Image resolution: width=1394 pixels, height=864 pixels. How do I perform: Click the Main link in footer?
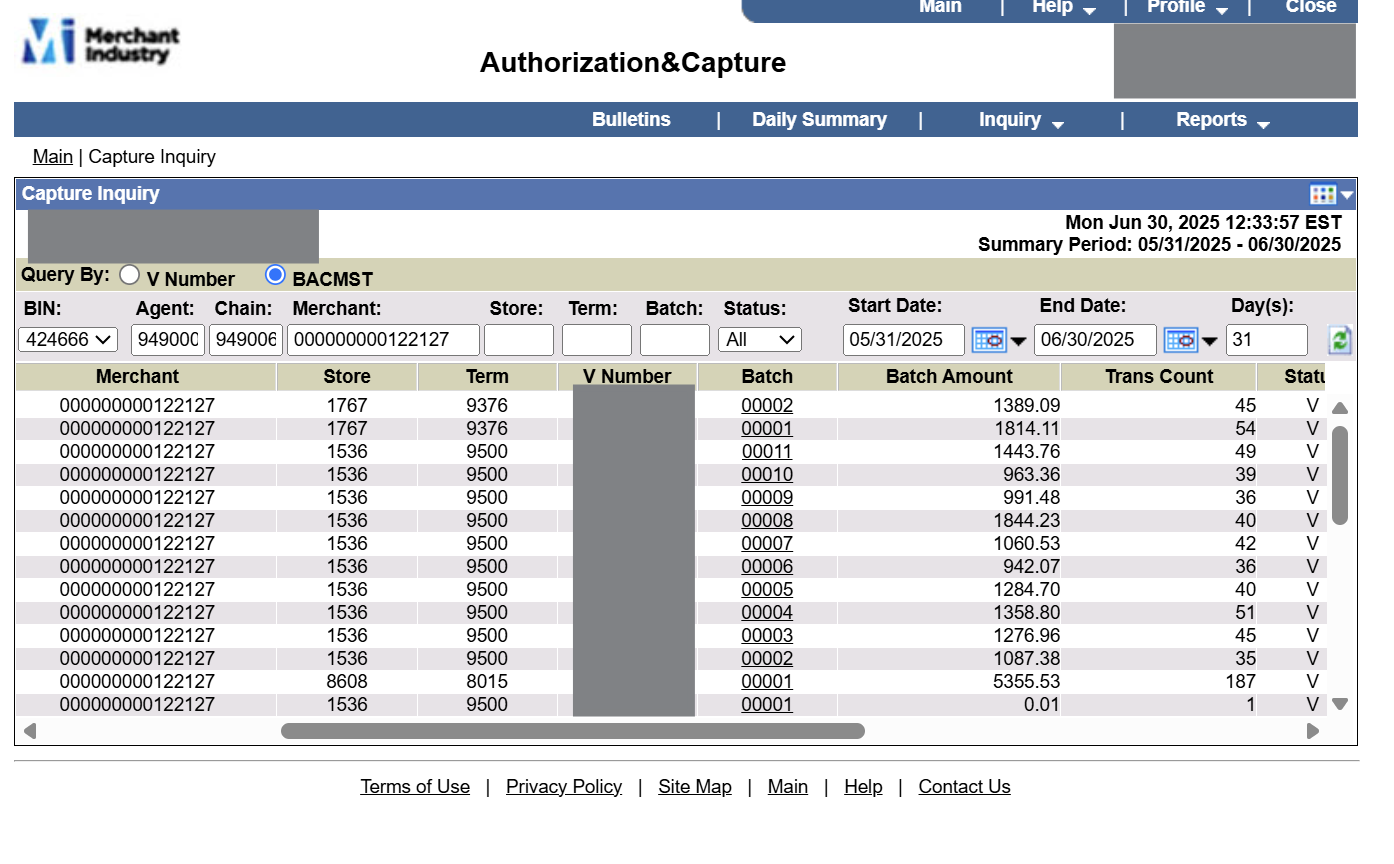788,787
